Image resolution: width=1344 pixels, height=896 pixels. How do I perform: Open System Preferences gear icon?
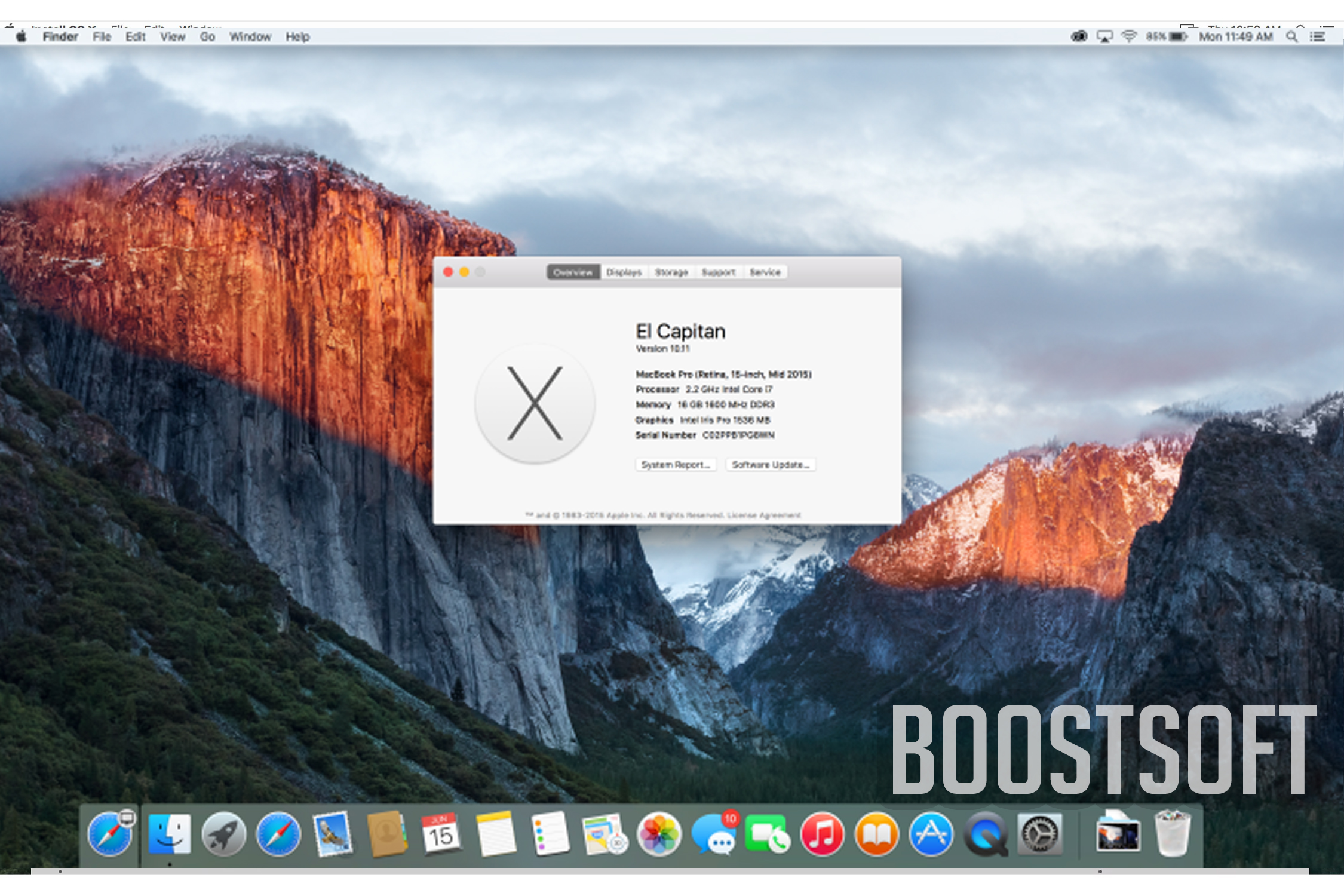coord(1040,834)
